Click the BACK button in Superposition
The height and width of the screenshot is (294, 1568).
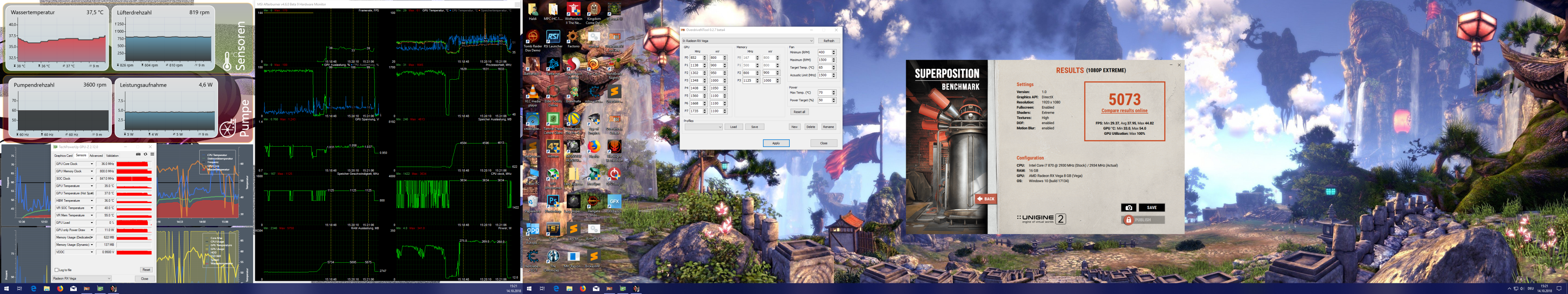[x=986, y=198]
